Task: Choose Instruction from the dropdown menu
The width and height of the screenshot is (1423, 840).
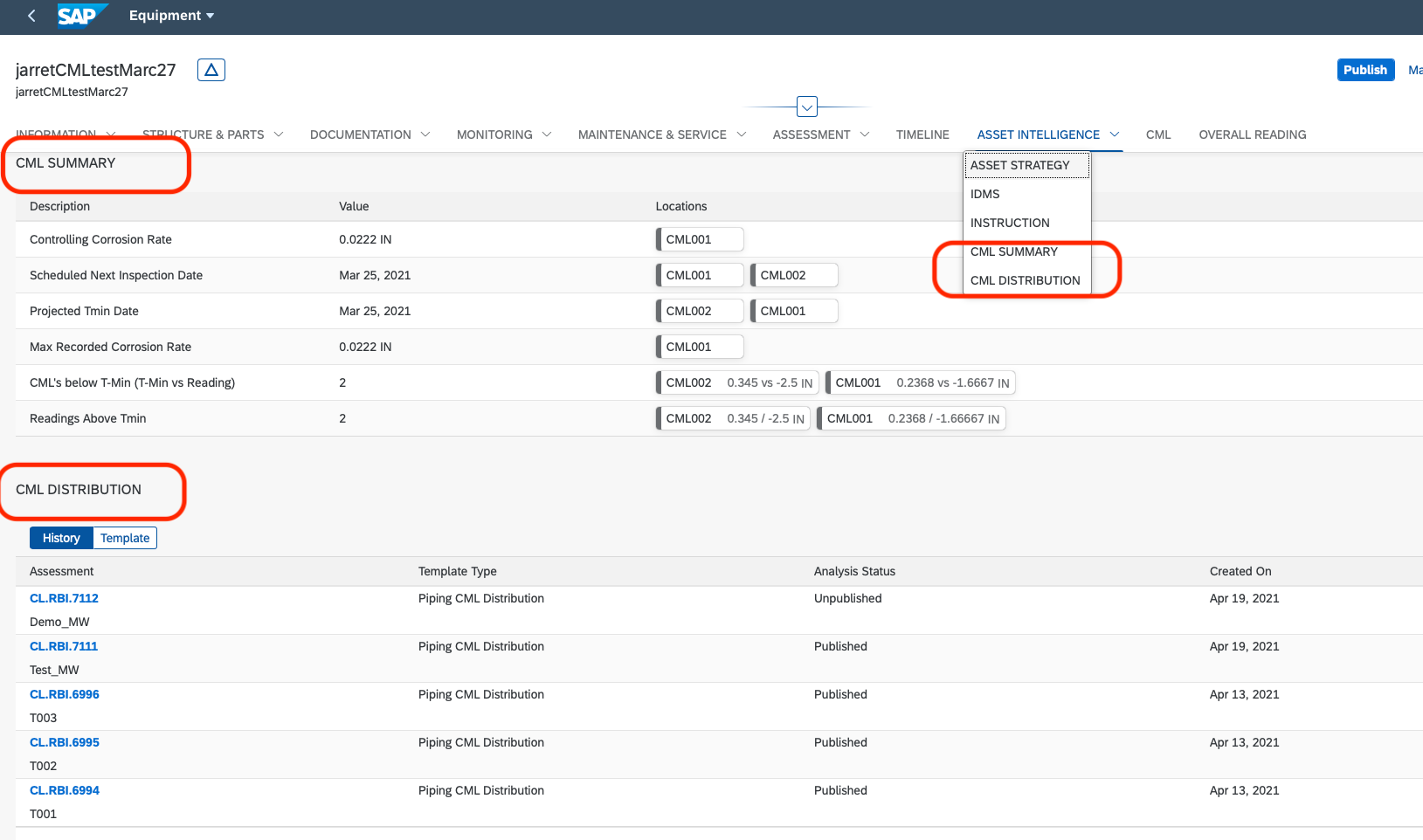Action: pos(1027,223)
